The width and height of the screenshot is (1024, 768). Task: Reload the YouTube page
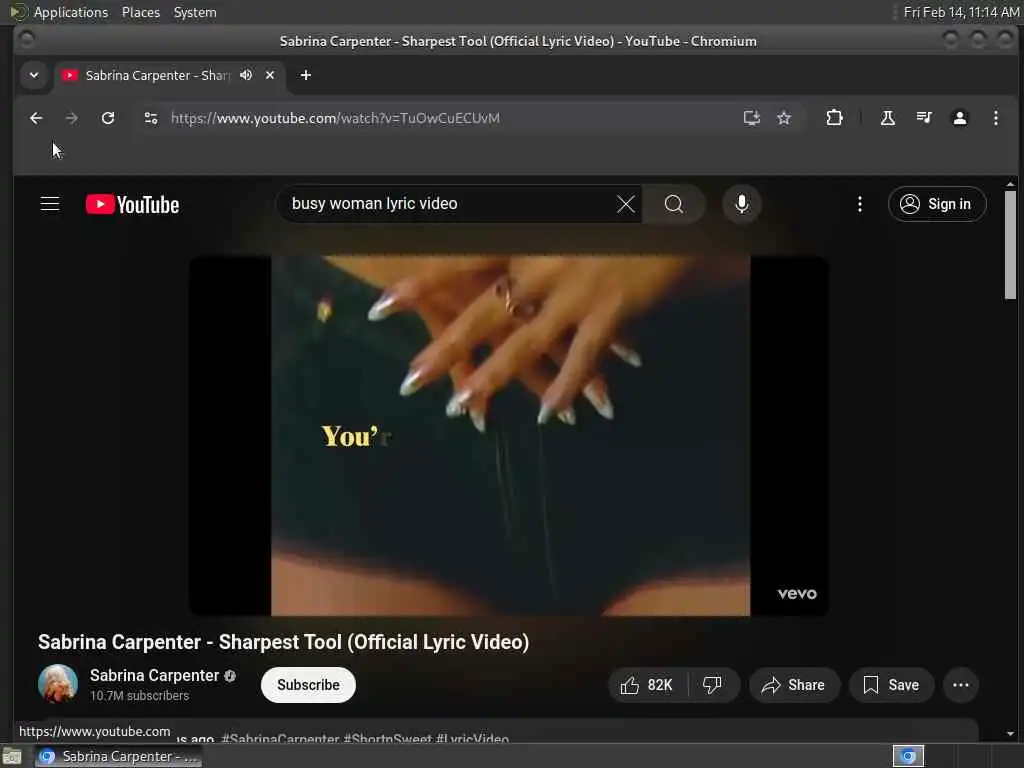click(108, 118)
